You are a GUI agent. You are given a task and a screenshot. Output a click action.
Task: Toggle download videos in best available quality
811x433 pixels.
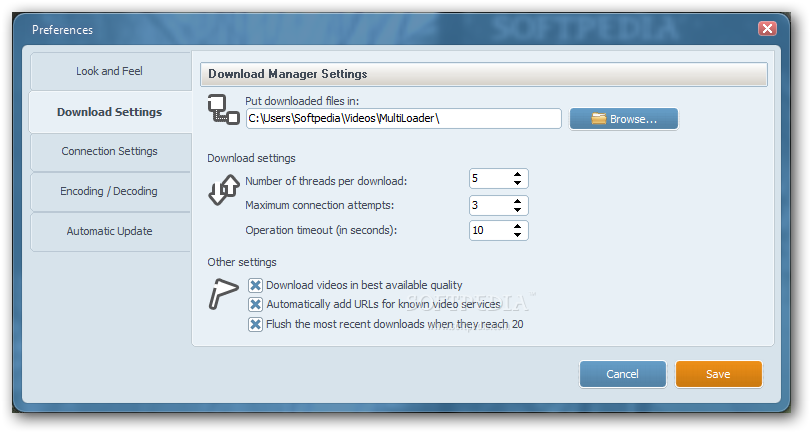[x=256, y=285]
